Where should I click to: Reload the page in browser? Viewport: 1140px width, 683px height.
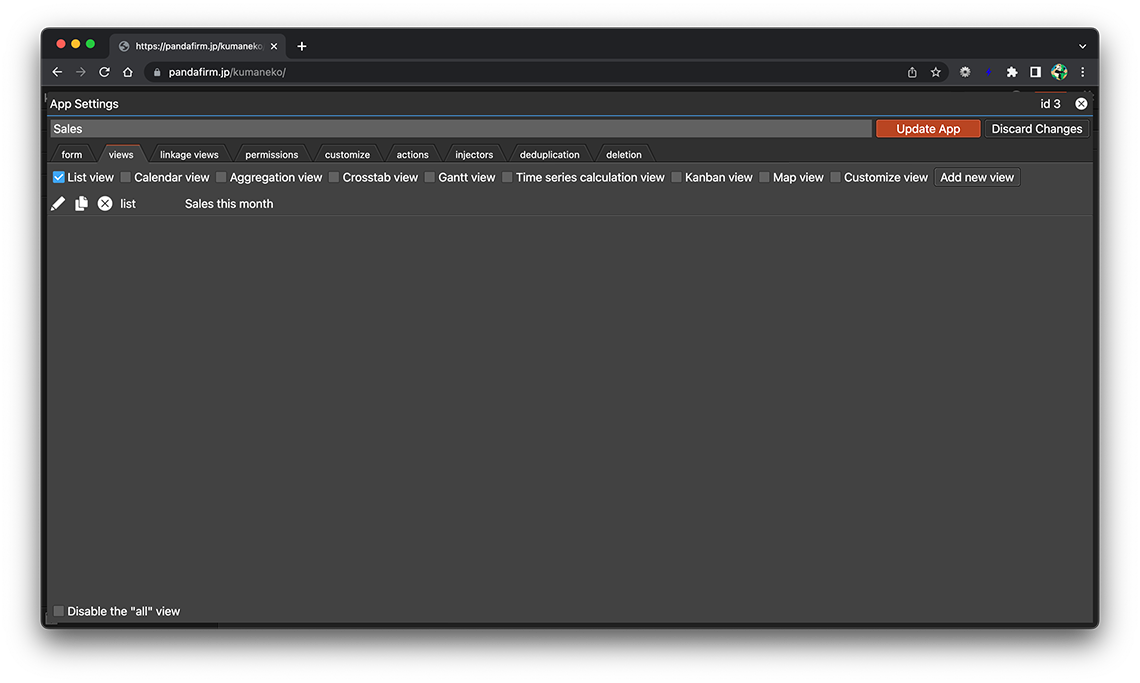[104, 72]
